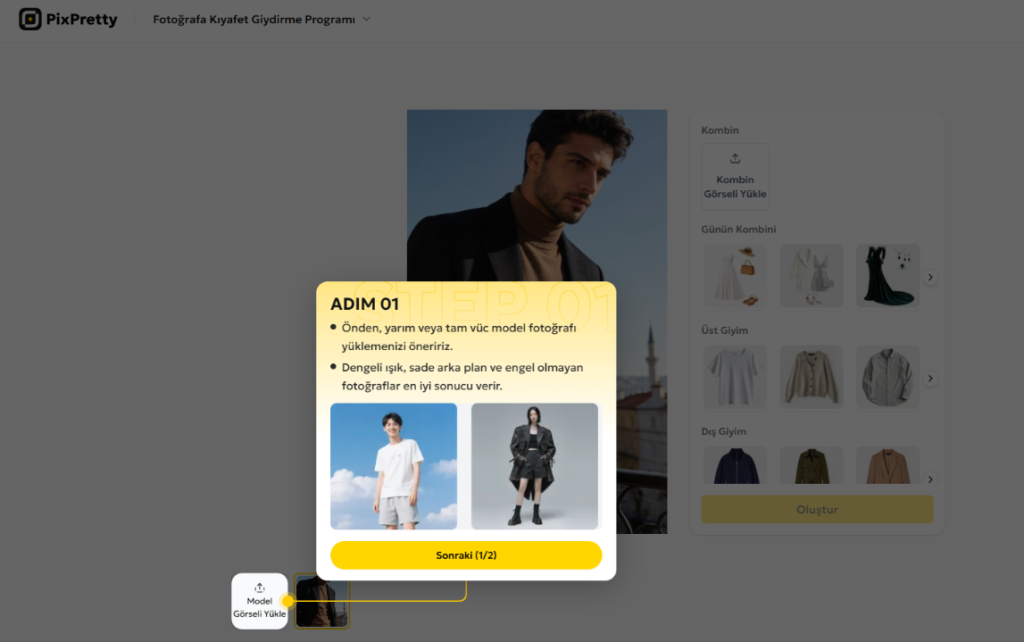The width and height of the screenshot is (1024, 642).
Task: Click the sample photo of man in white t-shirt
Action: [394, 466]
